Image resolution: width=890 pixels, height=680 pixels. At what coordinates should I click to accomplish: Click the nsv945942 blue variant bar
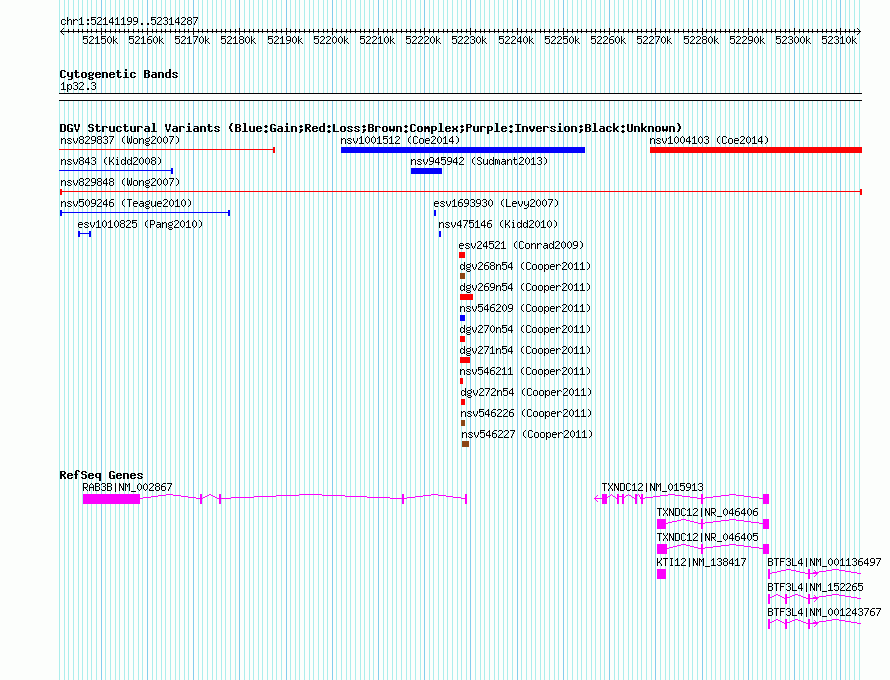(426, 171)
